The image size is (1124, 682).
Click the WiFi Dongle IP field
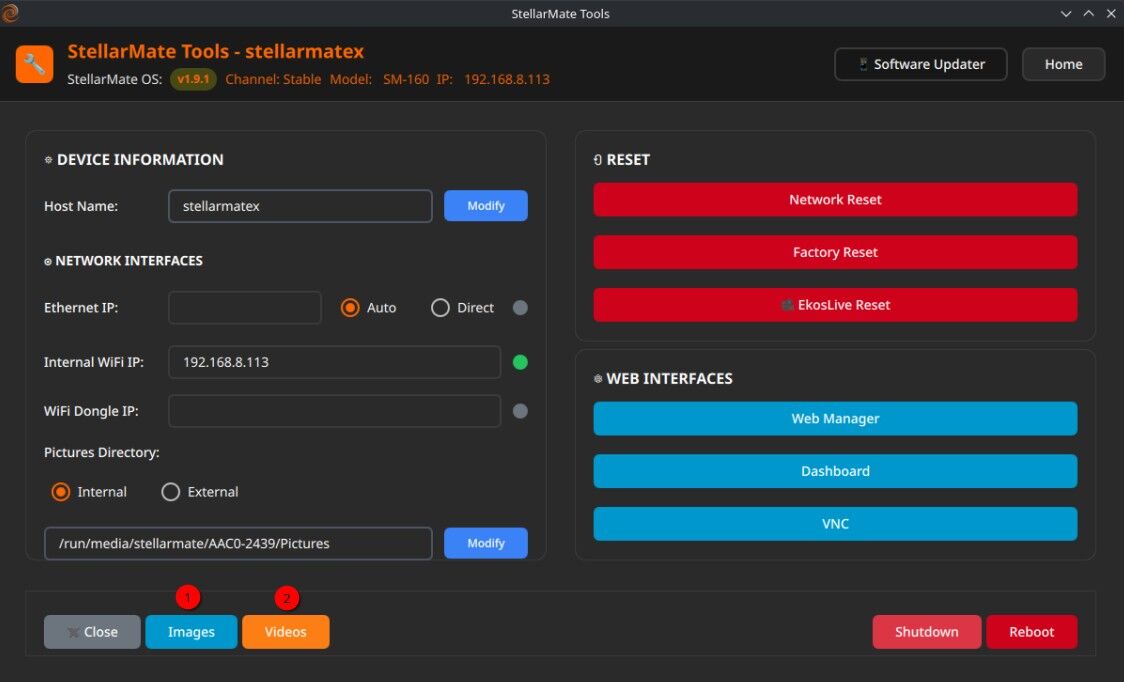pyautogui.click(x=335, y=411)
